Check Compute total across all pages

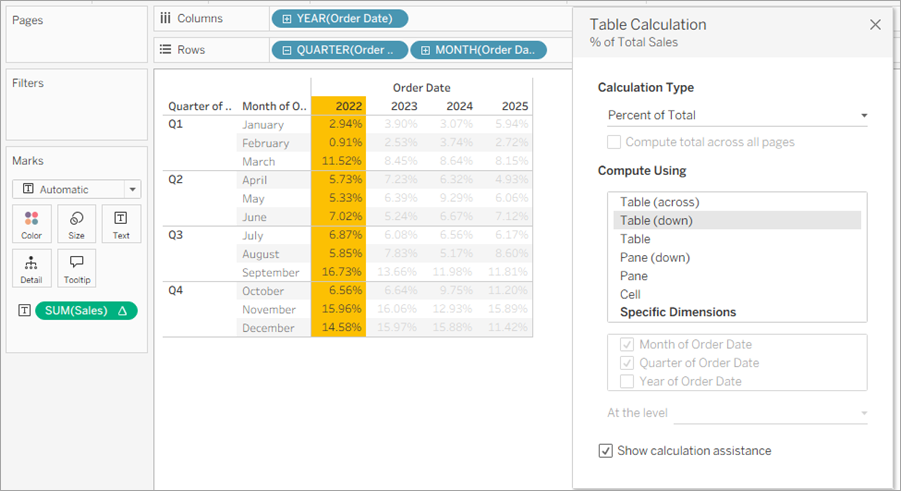[x=614, y=142]
